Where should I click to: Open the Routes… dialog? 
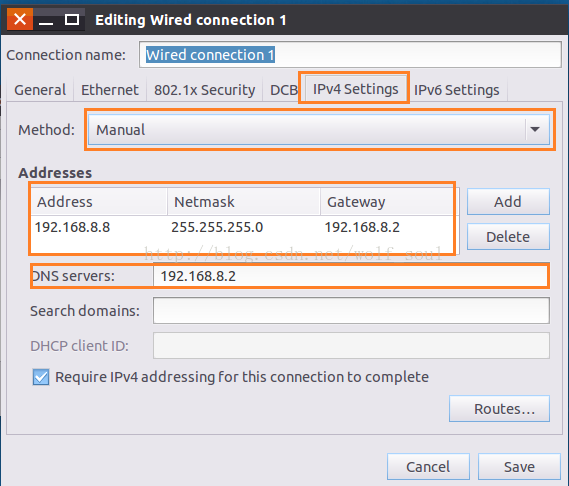click(499, 409)
